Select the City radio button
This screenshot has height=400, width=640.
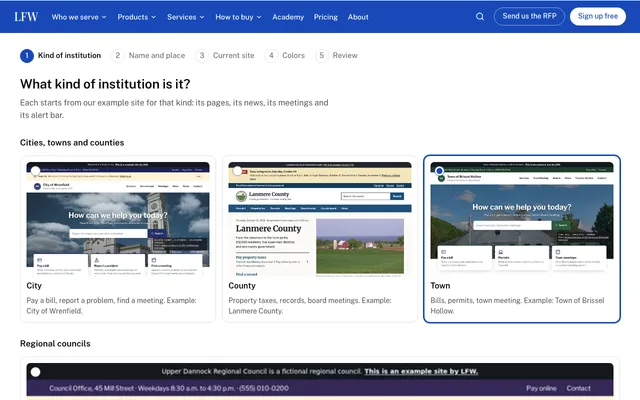pos(36,171)
